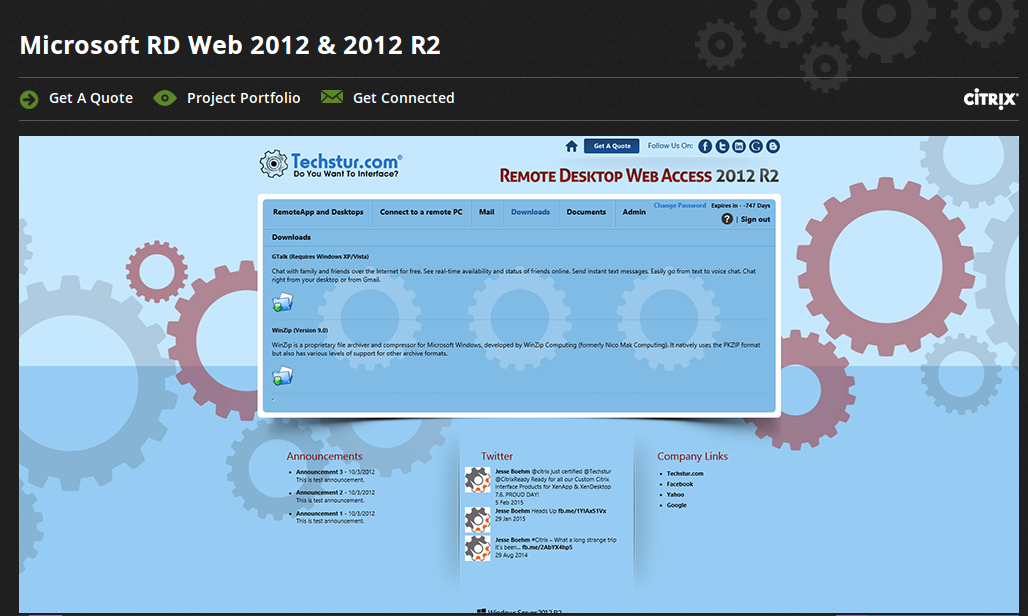The width and height of the screenshot is (1028, 616).
Task: Go to the Admin tab
Action: click(x=634, y=212)
